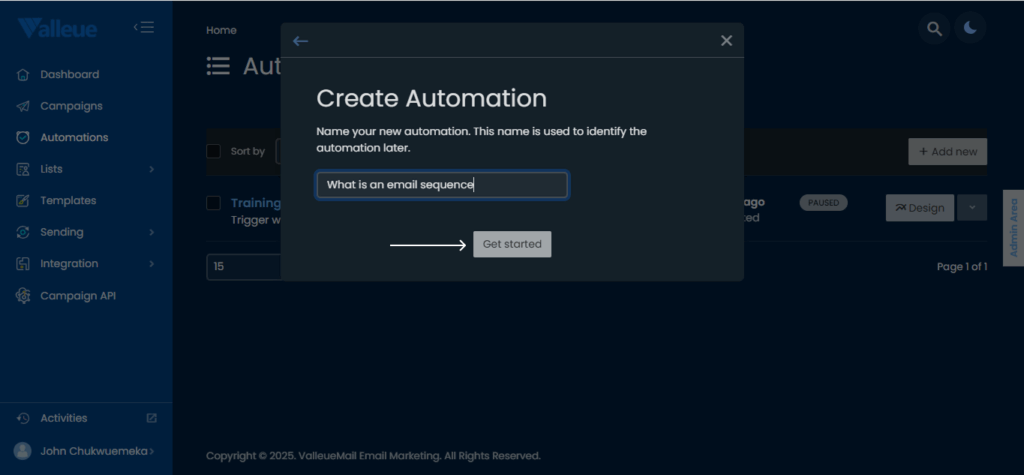Click the Dashboard home icon
This screenshot has width=1024, height=475.
23,75
